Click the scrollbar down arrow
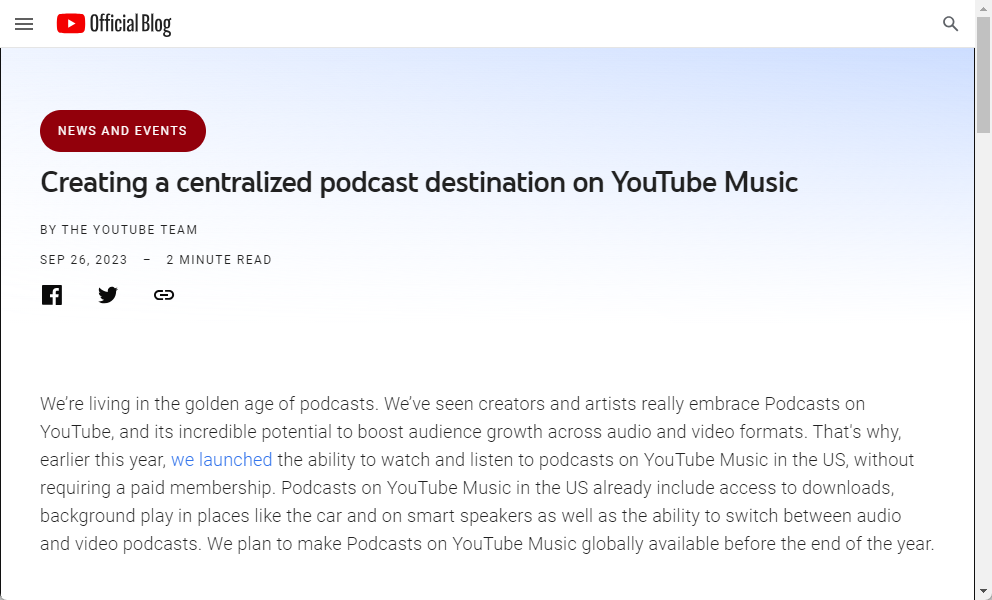This screenshot has width=992, height=600. click(x=981, y=591)
